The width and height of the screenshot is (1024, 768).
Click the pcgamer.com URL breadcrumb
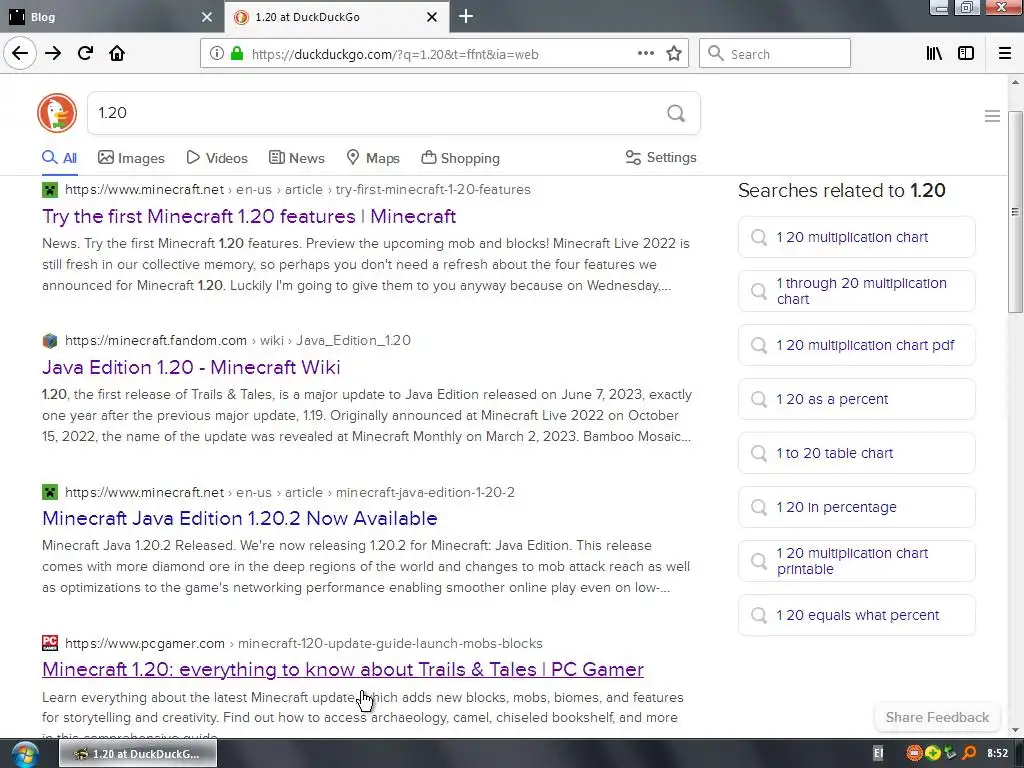[304, 643]
